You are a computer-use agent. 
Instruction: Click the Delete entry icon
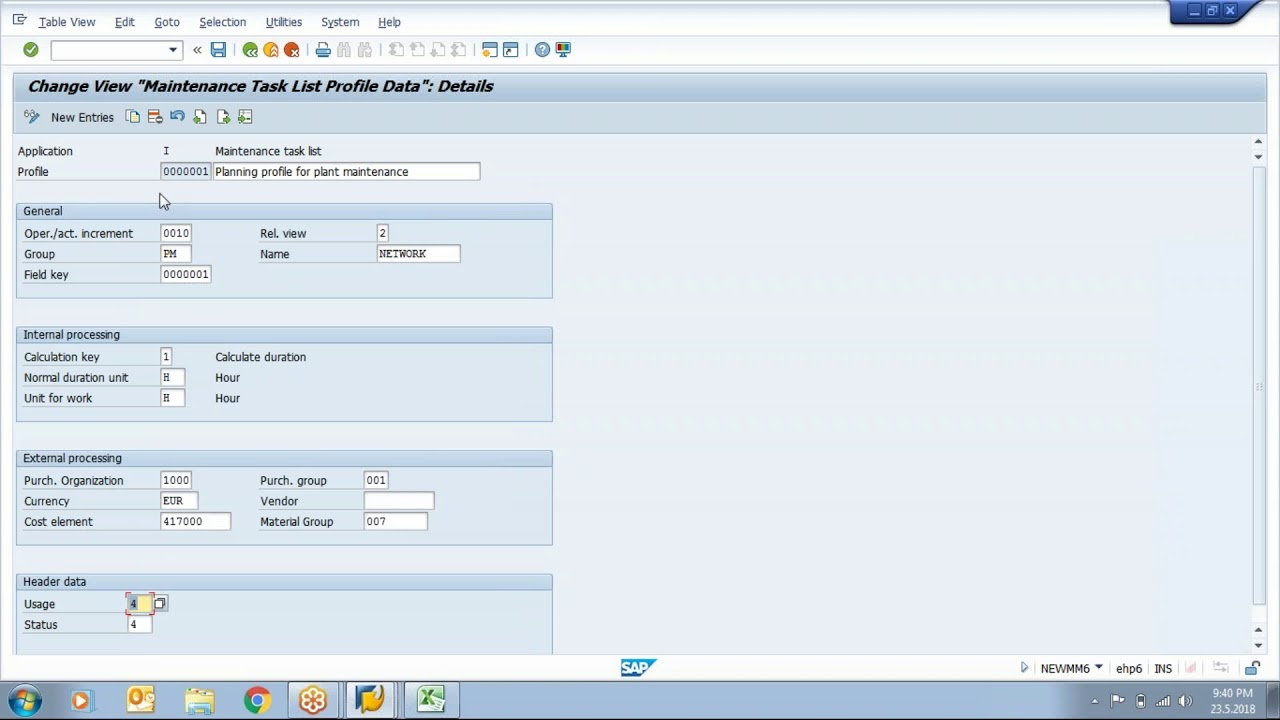[x=155, y=117]
